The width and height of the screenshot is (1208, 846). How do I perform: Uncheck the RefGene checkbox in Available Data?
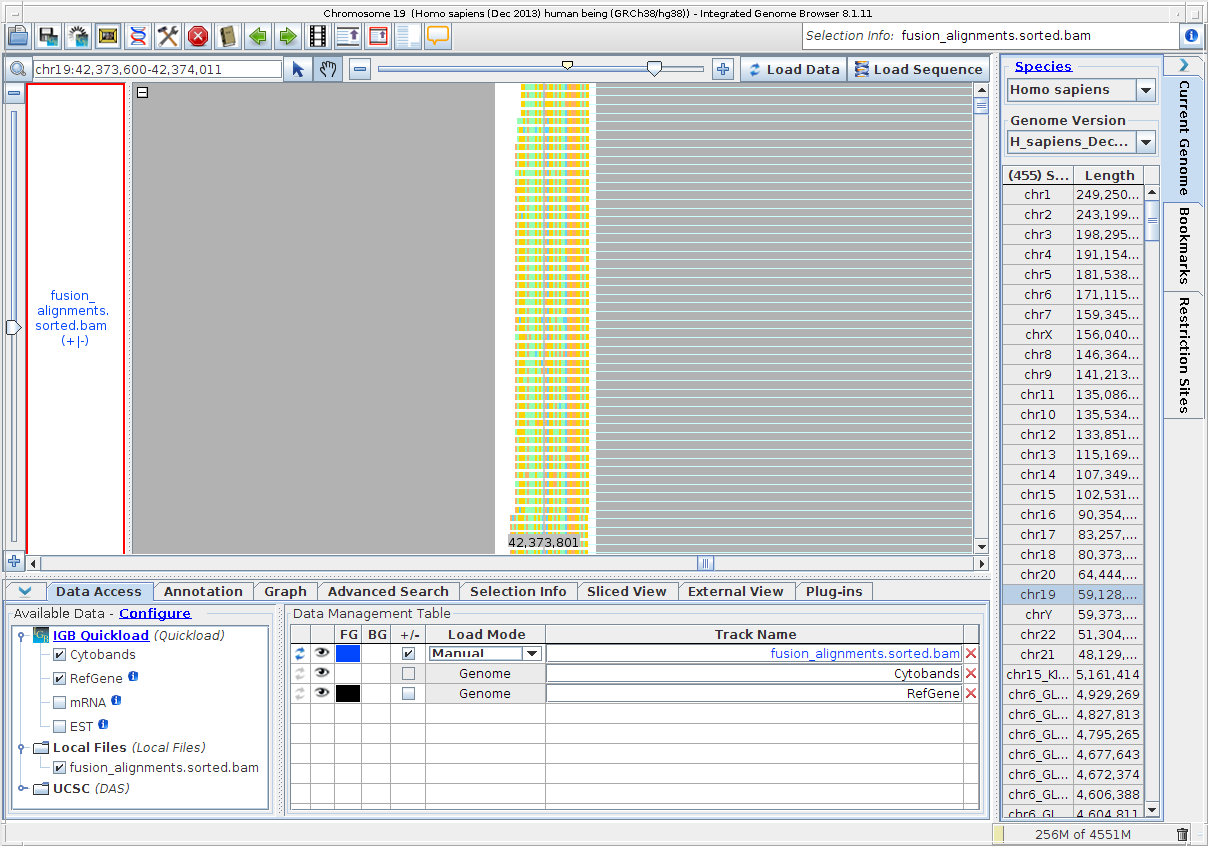[59, 678]
